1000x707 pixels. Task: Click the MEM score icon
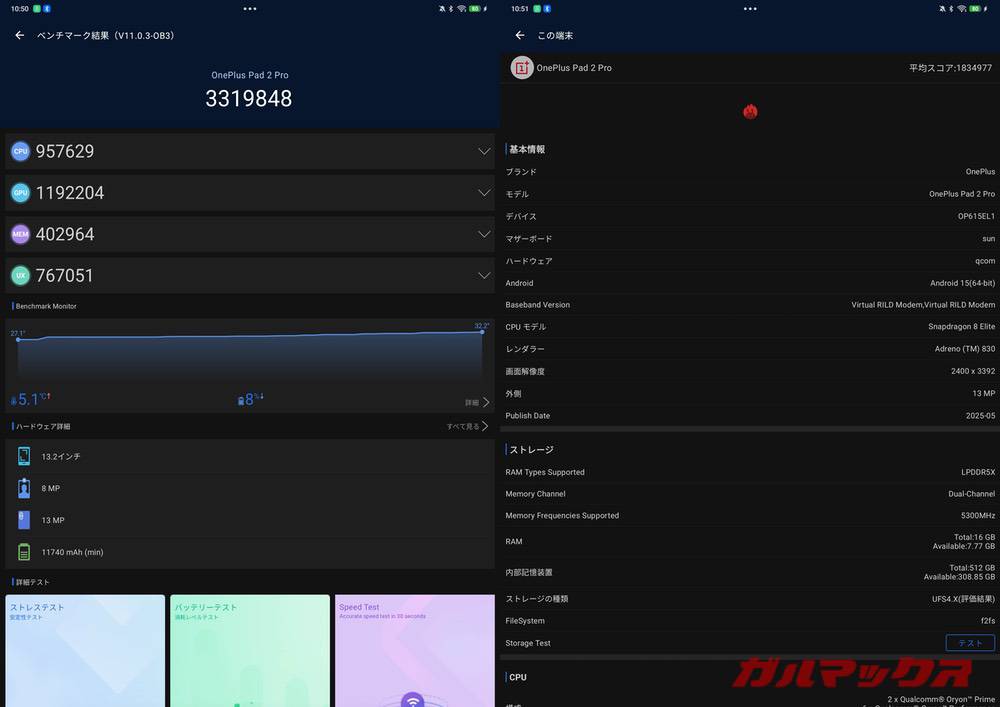[21, 234]
